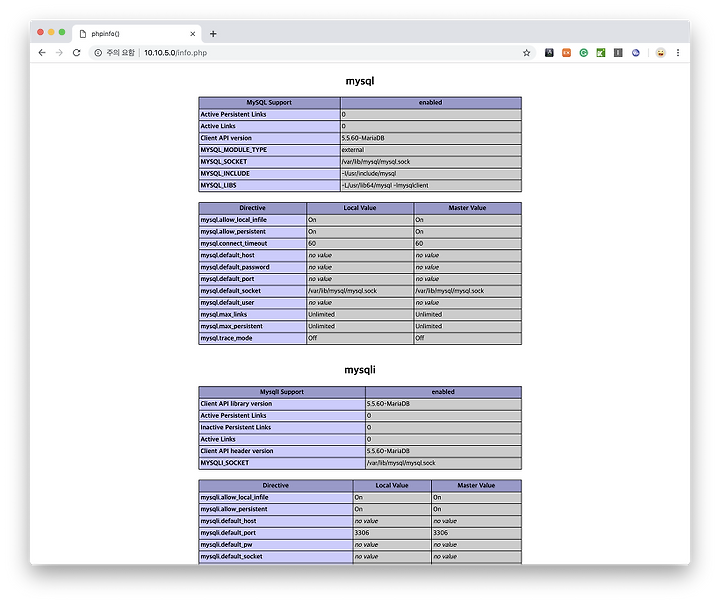
Task: Reload the info.php page
Action: pyautogui.click(x=77, y=53)
